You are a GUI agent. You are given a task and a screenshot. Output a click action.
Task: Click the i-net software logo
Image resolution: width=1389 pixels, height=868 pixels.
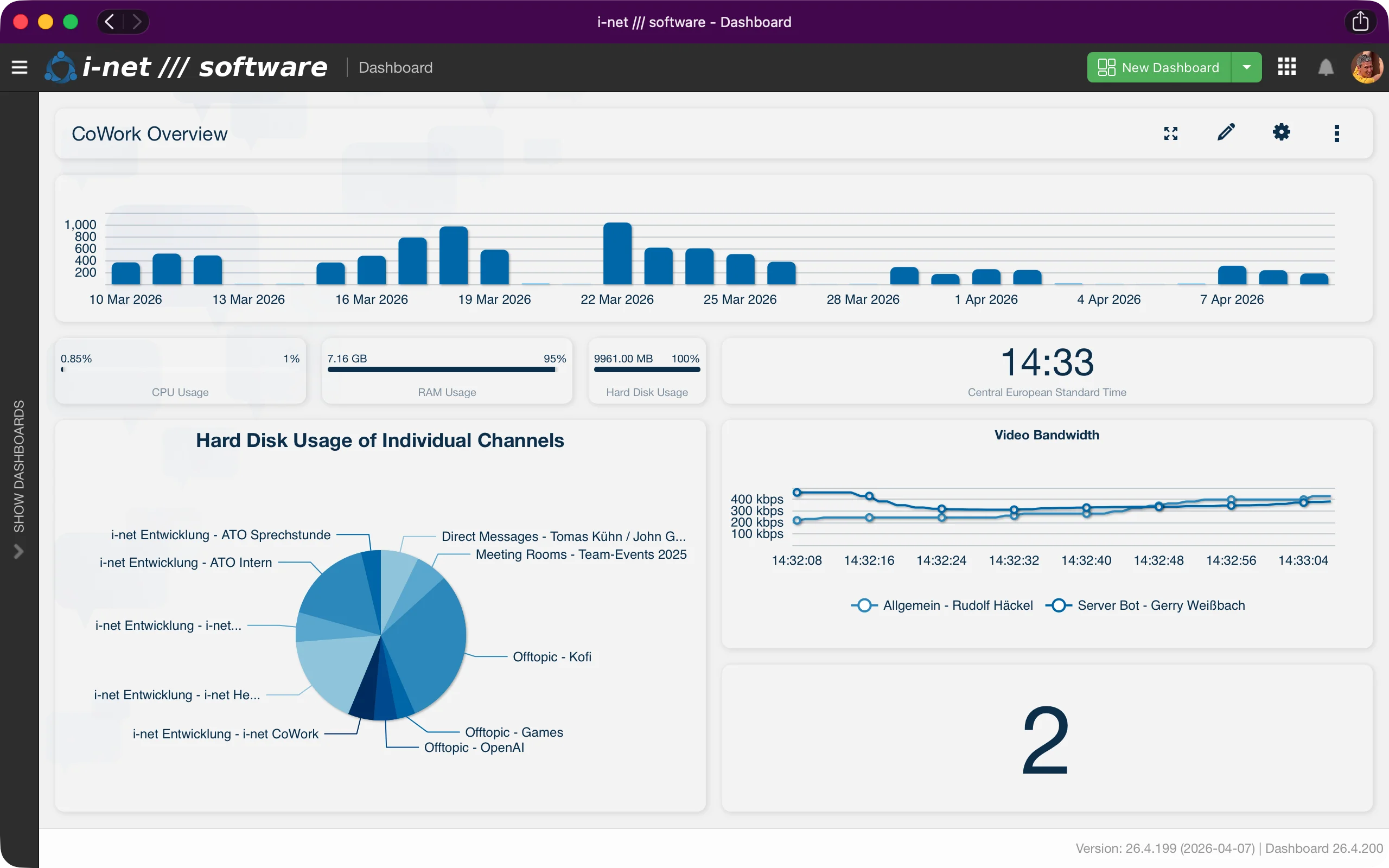coord(60,67)
